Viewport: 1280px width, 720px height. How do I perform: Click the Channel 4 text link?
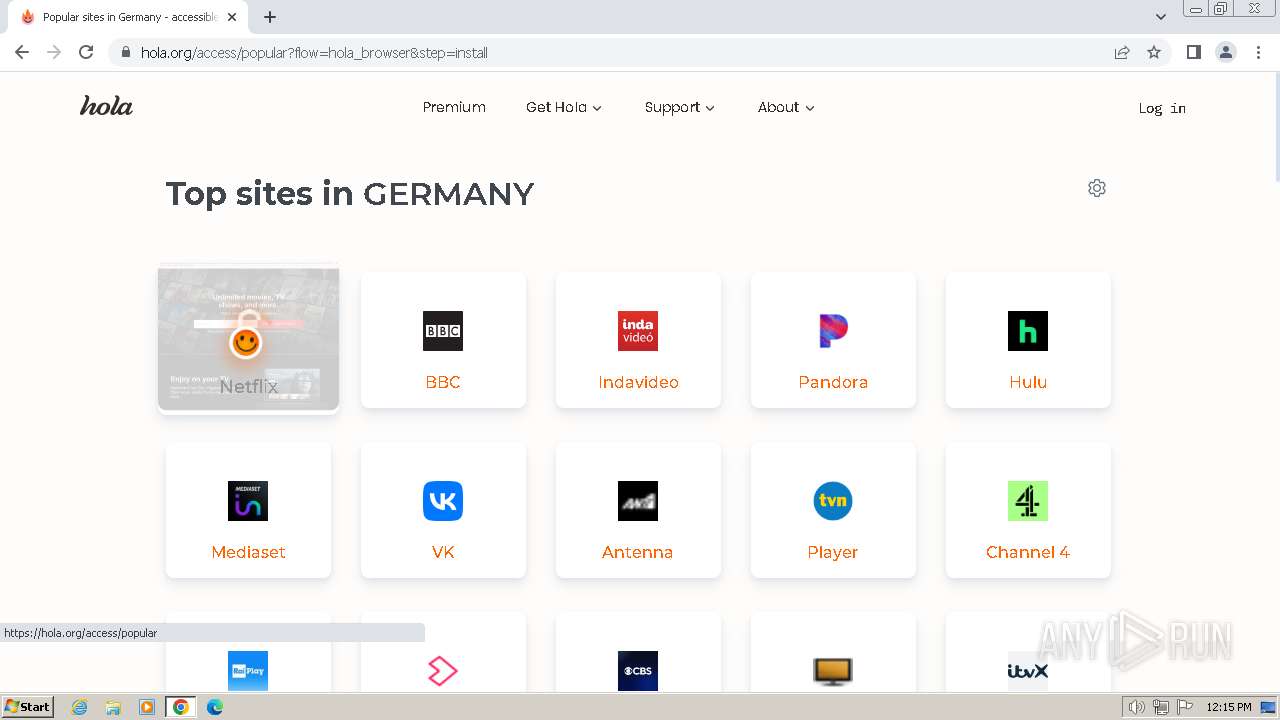1028,552
